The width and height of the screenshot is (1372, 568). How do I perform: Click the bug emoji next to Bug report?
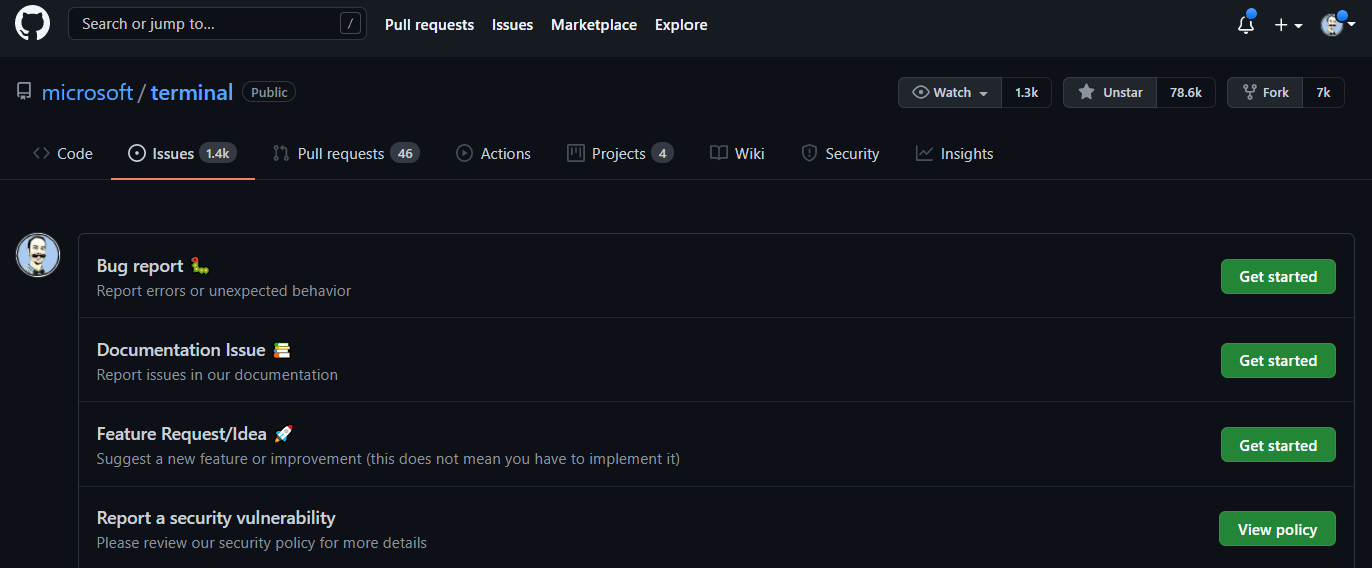201,266
